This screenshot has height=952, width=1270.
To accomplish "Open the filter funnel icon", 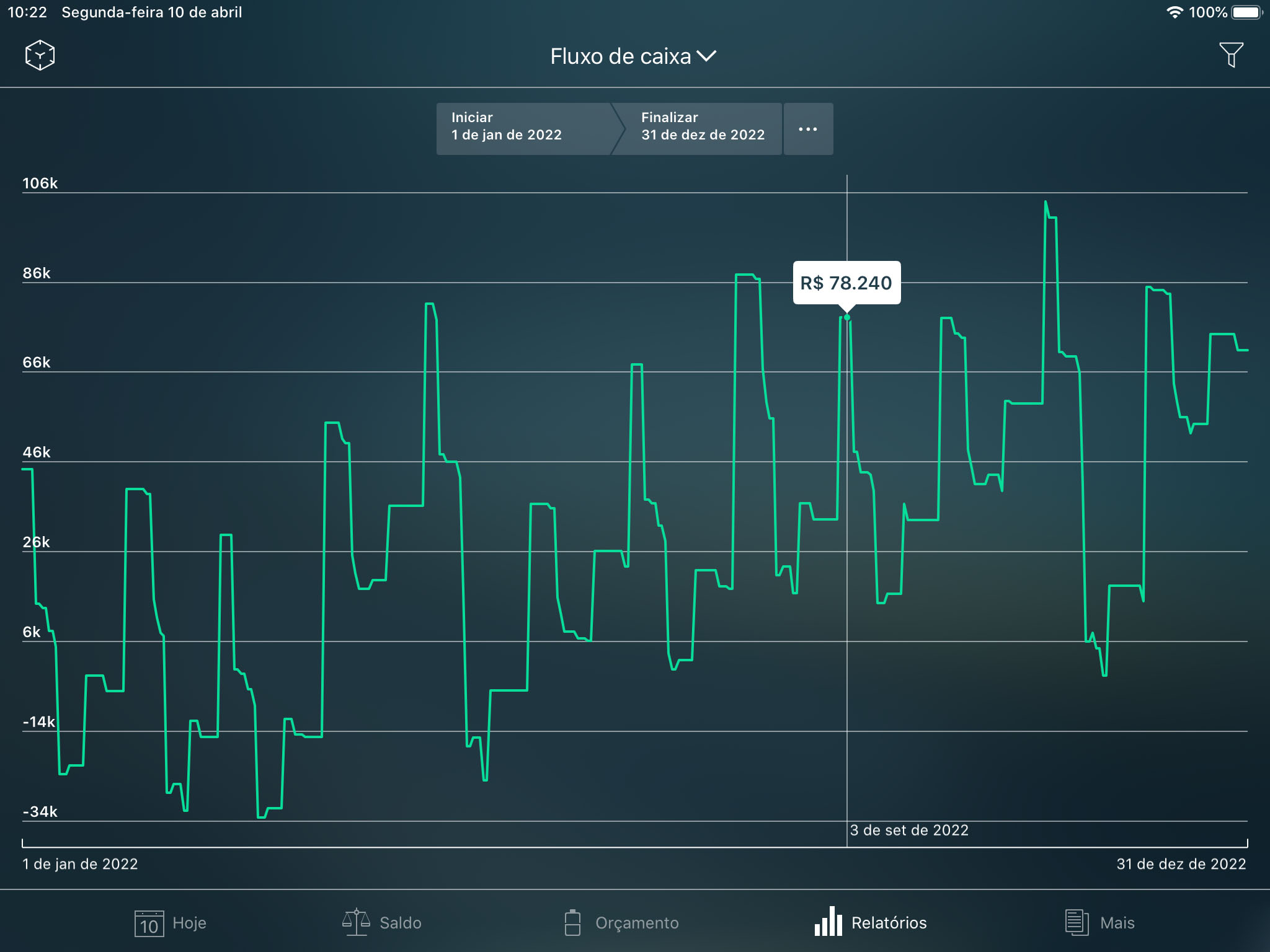I will coord(1231,55).
